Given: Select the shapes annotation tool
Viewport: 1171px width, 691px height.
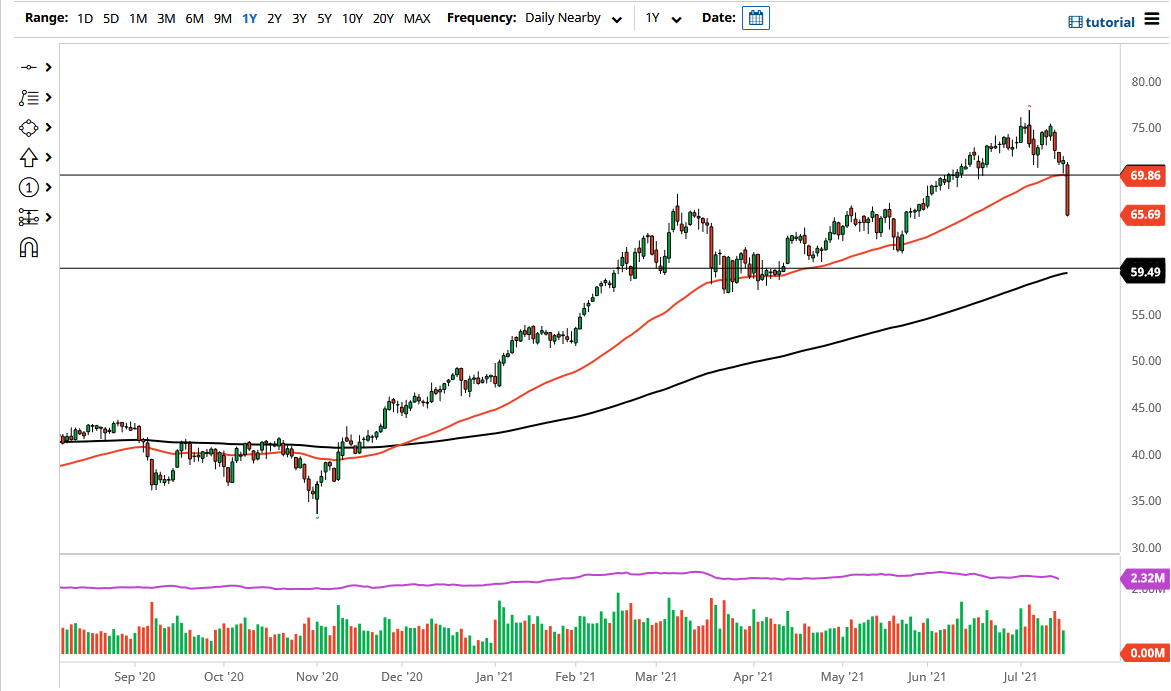Looking at the screenshot, I should point(30,127).
